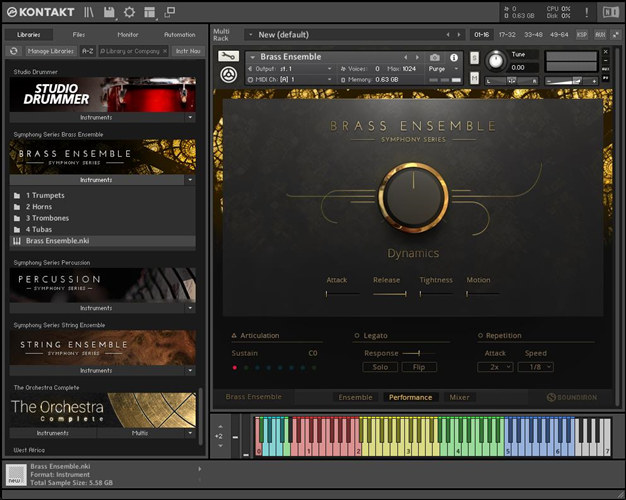
Task: Click the save (floppy disk) icon
Action: pos(110,12)
